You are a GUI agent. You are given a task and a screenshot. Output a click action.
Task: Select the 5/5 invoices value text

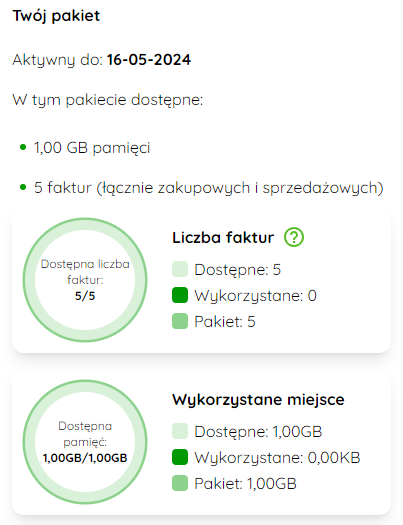click(85, 296)
